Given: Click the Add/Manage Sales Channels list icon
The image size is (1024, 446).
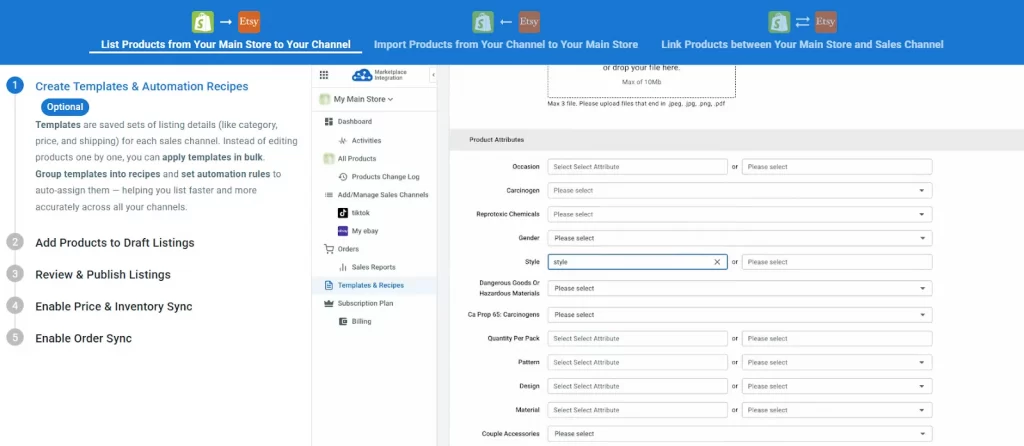Looking at the screenshot, I should pyautogui.click(x=328, y=195).
